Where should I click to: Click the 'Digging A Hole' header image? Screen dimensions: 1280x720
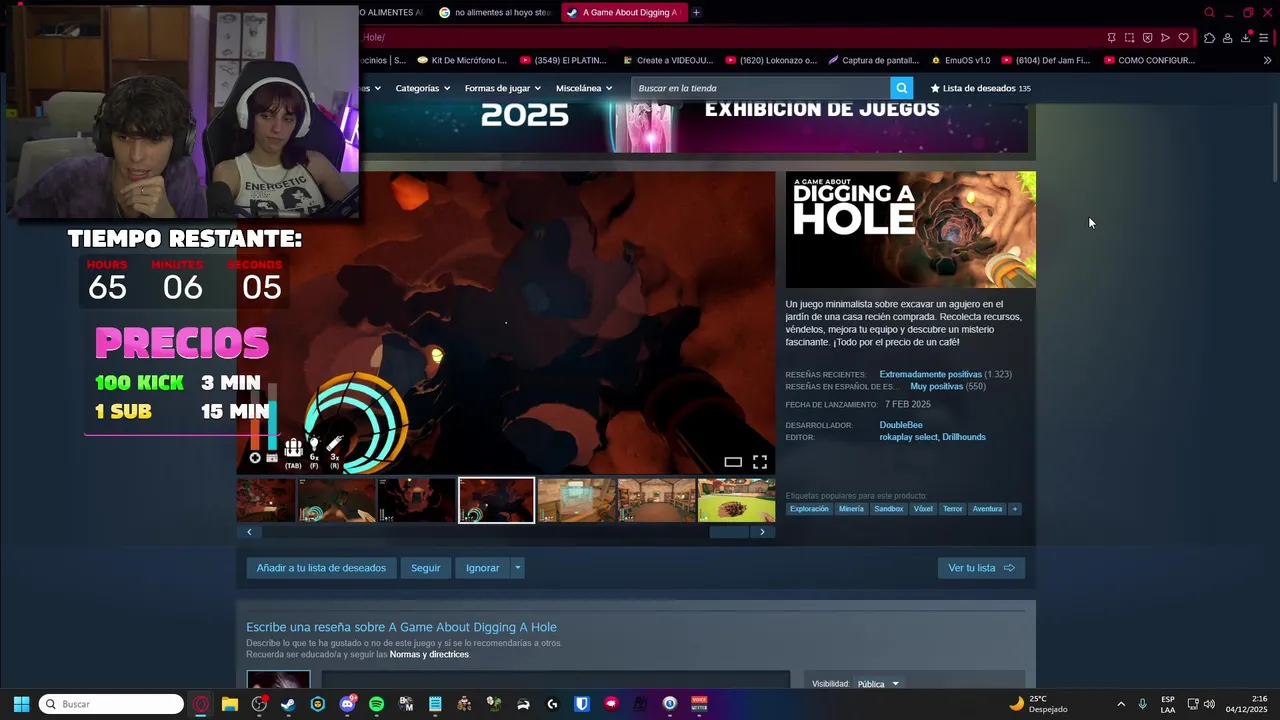[x=910, y=230]
